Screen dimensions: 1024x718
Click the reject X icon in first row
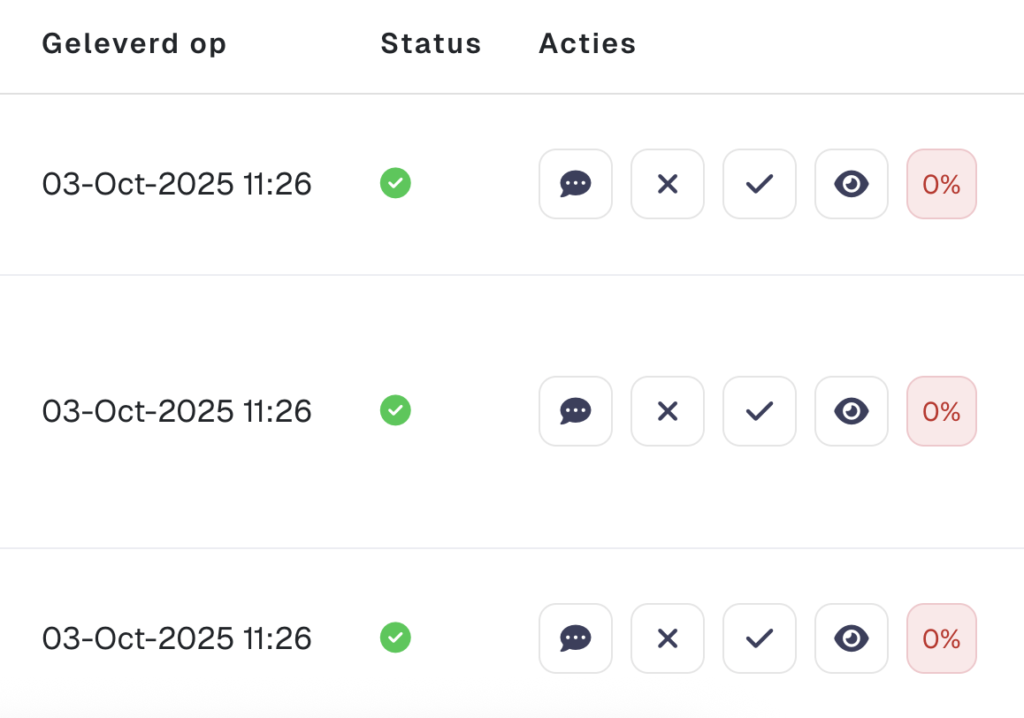(667, 184)
